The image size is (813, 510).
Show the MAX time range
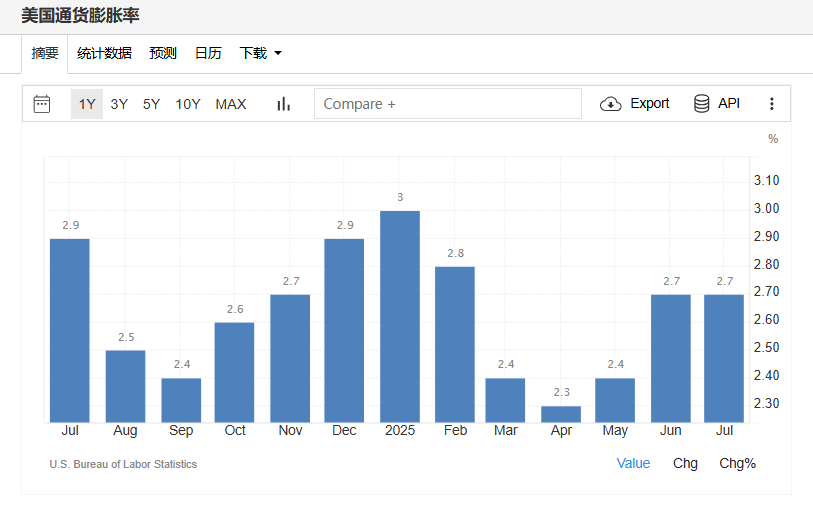[231, 104]
